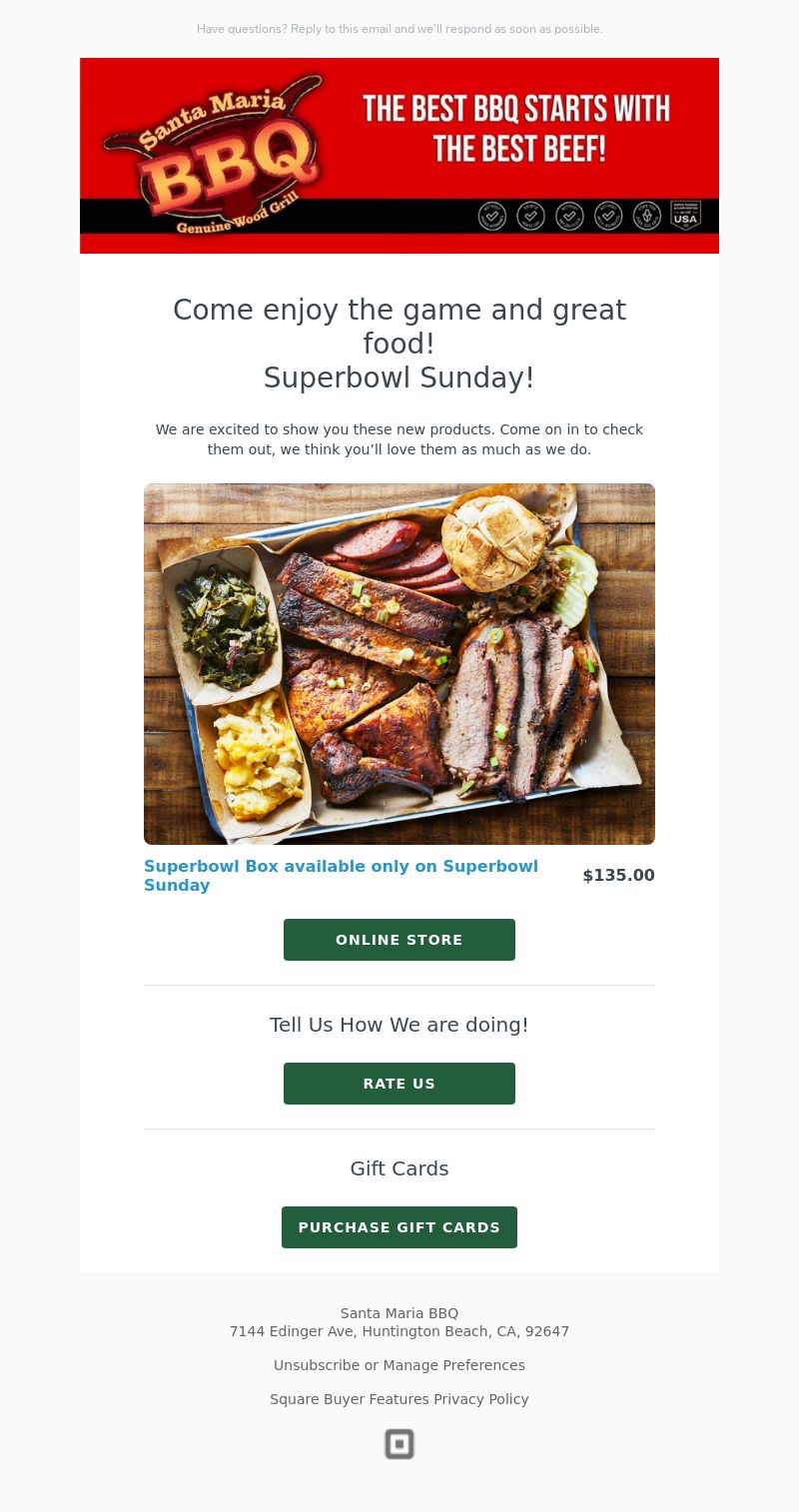Click the Rate Us button
799x1512 pixels.
[399, 1084]
